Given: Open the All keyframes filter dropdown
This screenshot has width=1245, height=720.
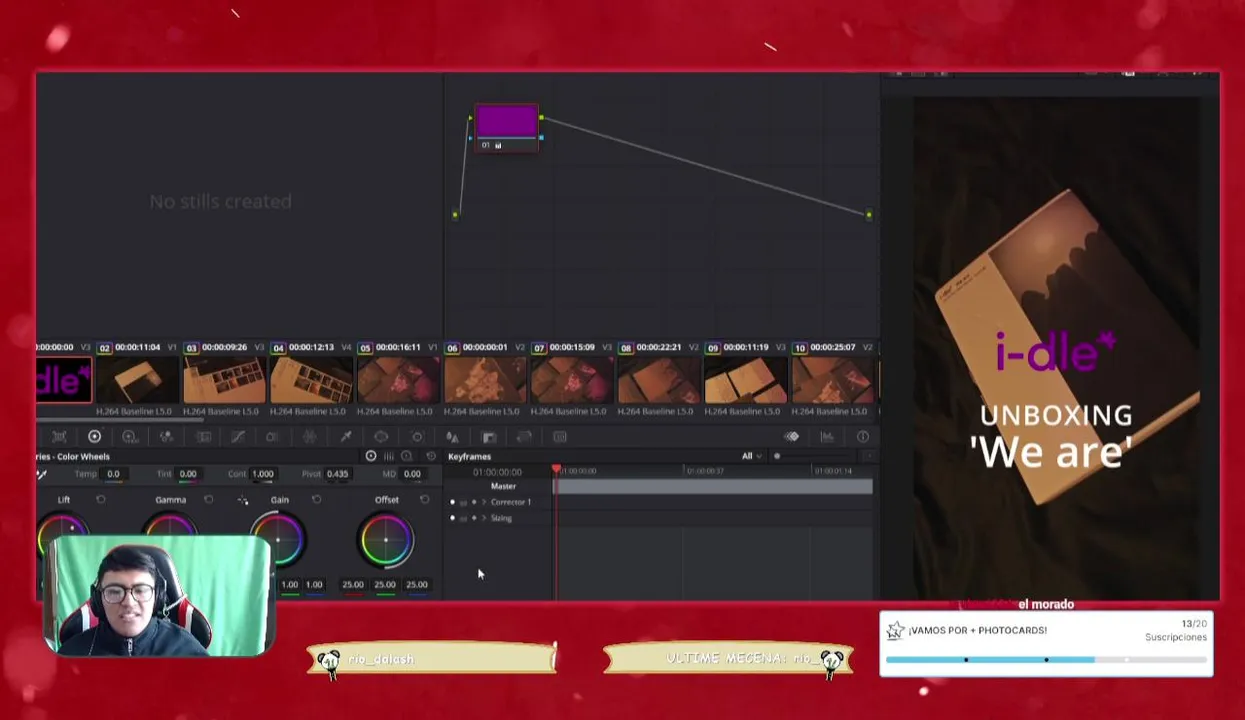Looking at the screenshot, I should coord(751,456).
